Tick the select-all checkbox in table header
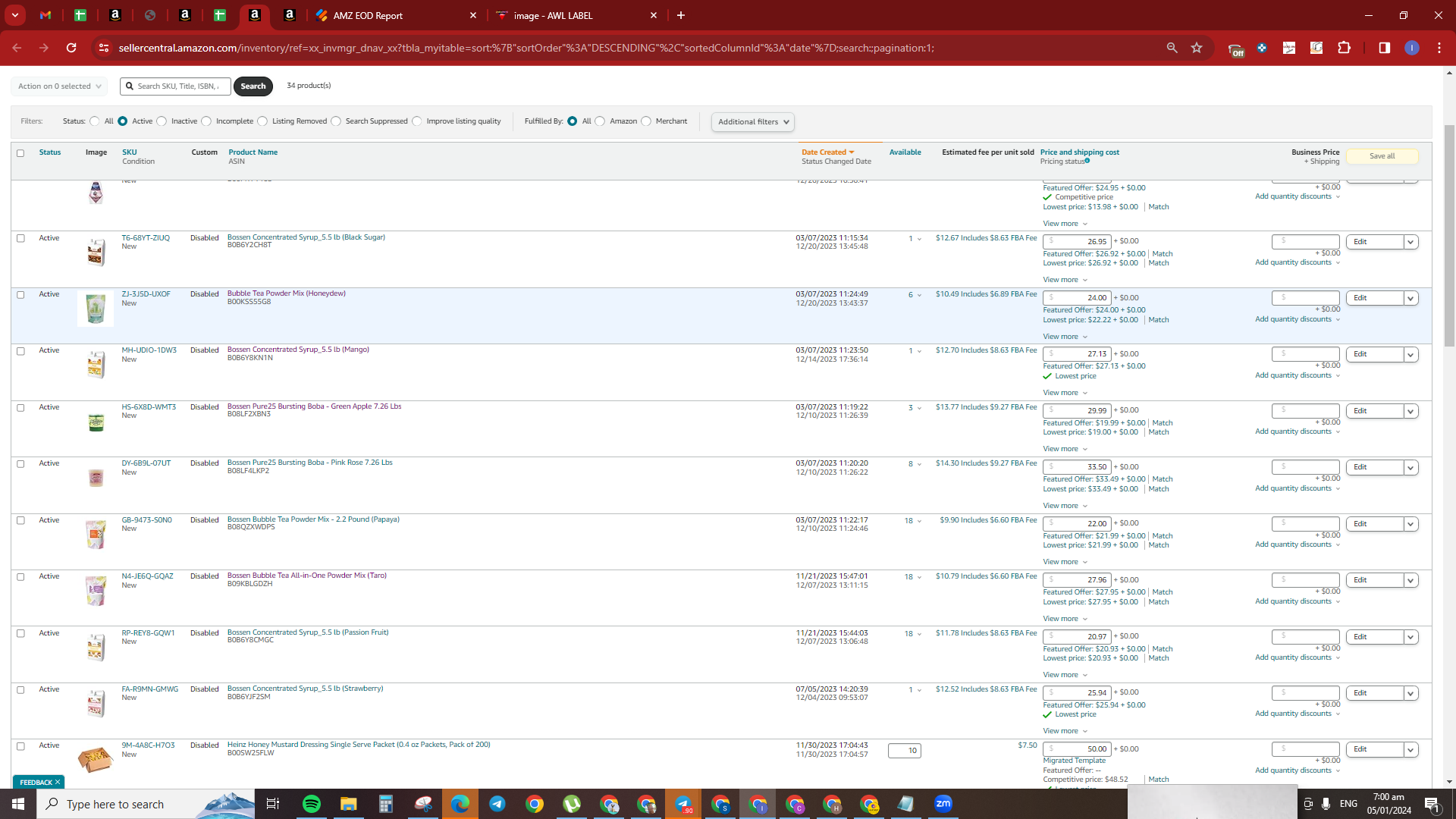This screenshot has height=819, width=1456. (x=20, y=153)
